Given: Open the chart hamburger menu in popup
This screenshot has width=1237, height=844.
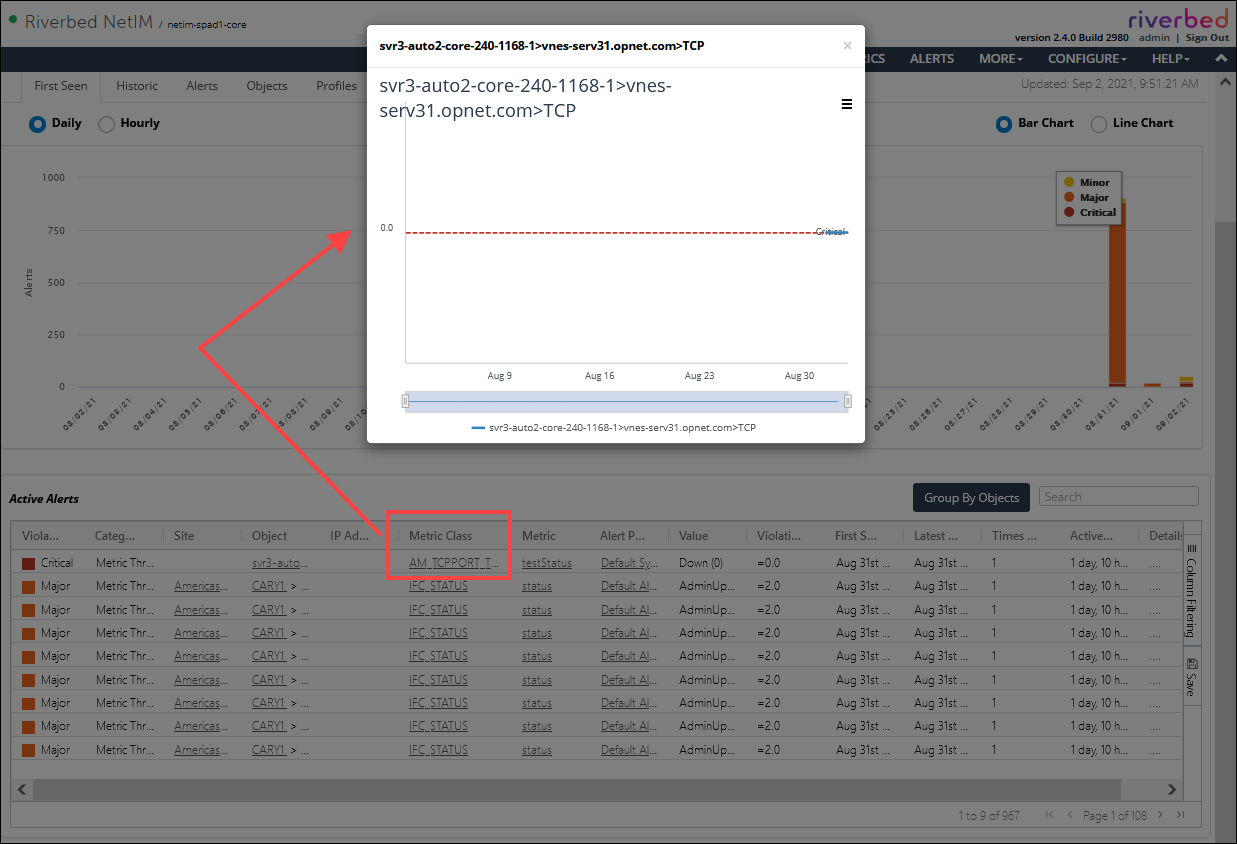Looking at the screenshot, I should coord(846,104).
